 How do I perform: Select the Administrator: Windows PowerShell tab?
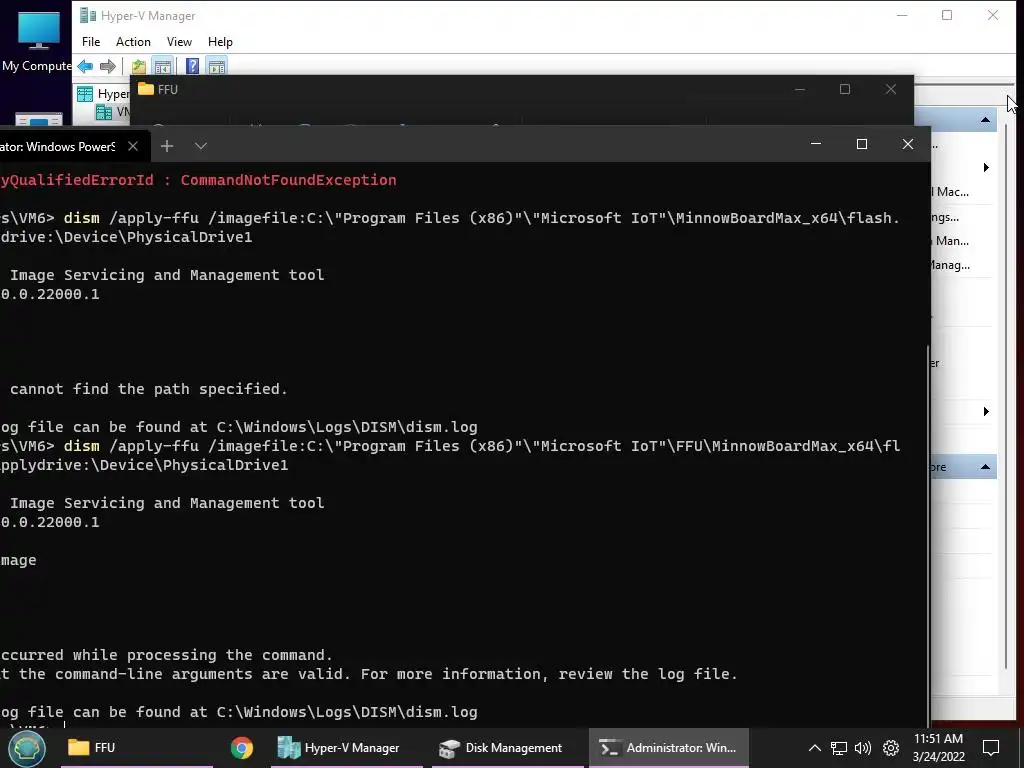pos(57,146)
